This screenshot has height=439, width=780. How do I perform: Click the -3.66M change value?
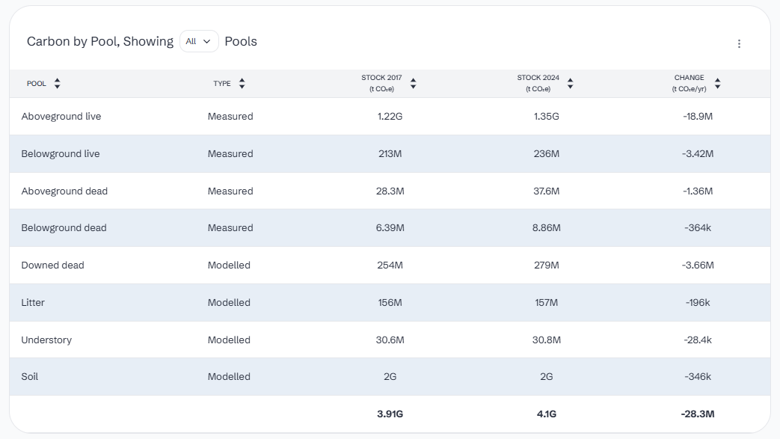pos(697,265)
